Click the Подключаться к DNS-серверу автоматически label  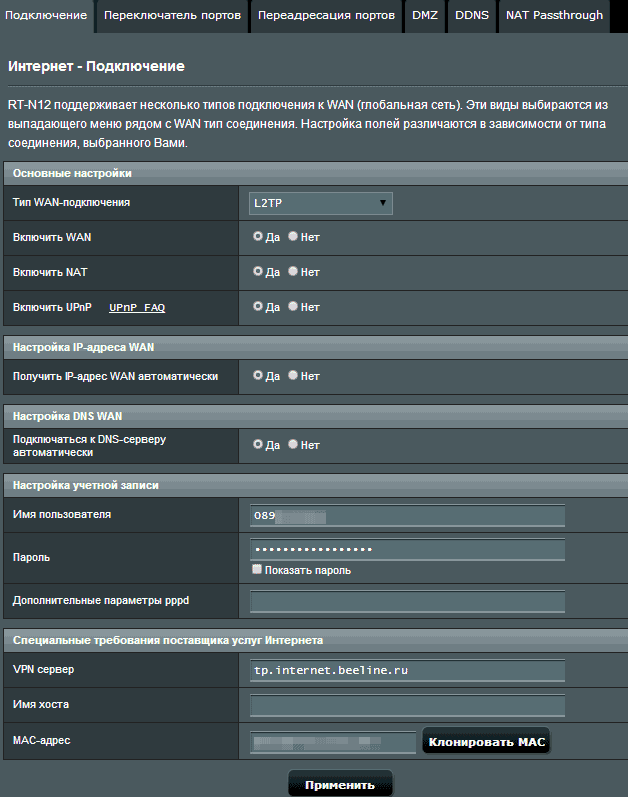pyautogui.click(x=89, y=446)
